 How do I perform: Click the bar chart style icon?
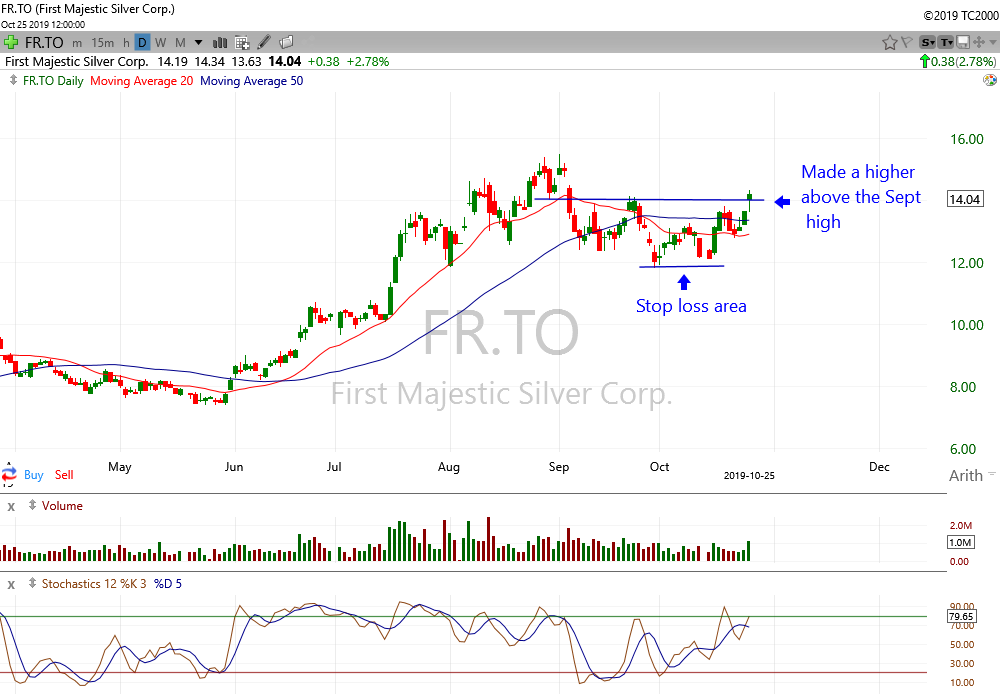point(220,43)
